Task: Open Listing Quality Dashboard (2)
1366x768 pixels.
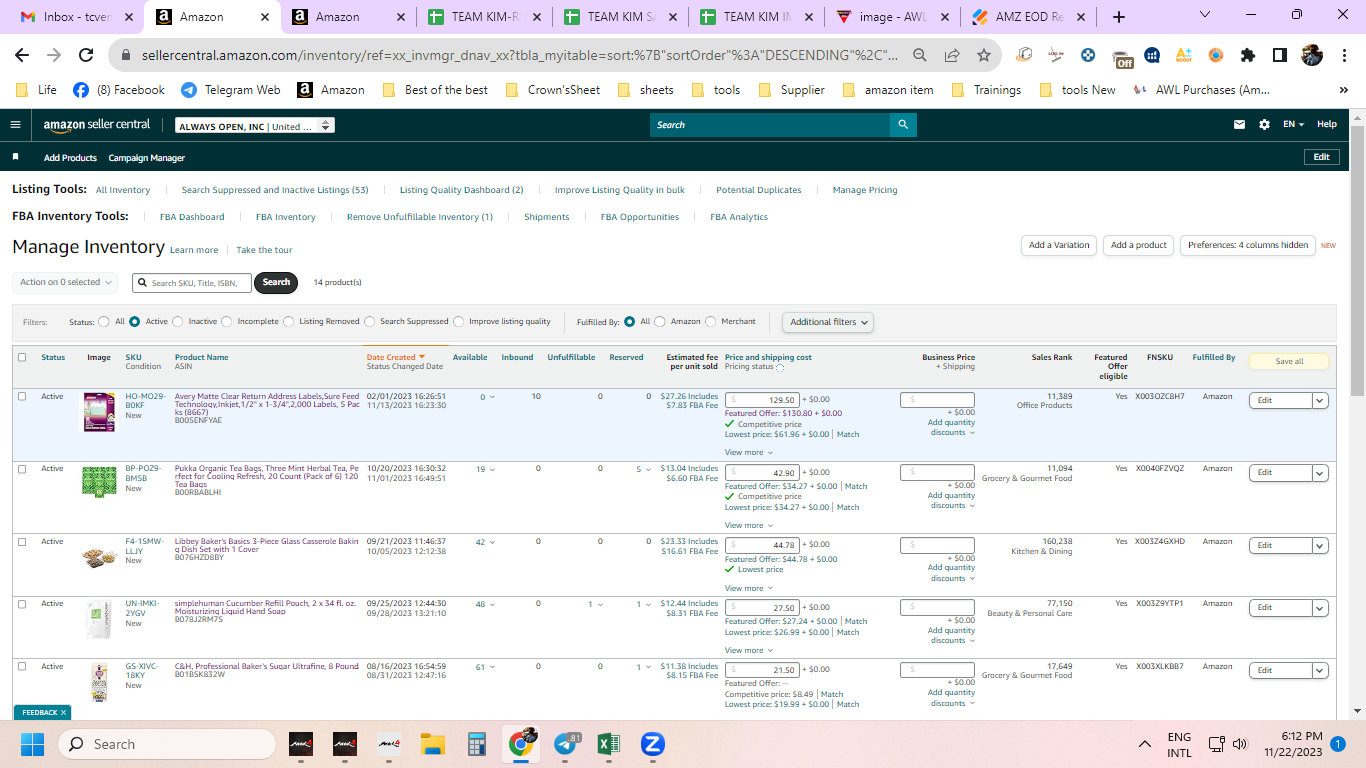Action: click(x=462, y=190)
